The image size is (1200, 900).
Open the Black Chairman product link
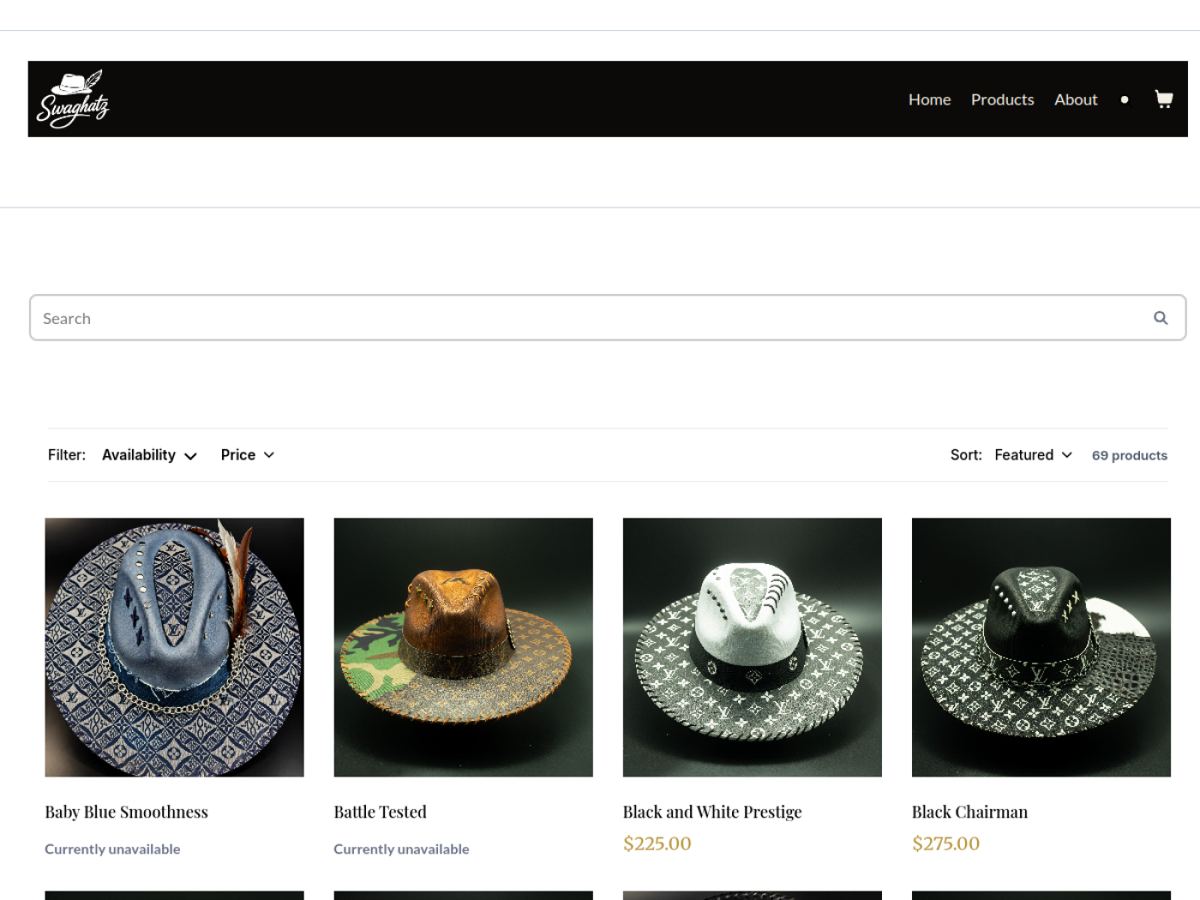[x=970, y=812]
